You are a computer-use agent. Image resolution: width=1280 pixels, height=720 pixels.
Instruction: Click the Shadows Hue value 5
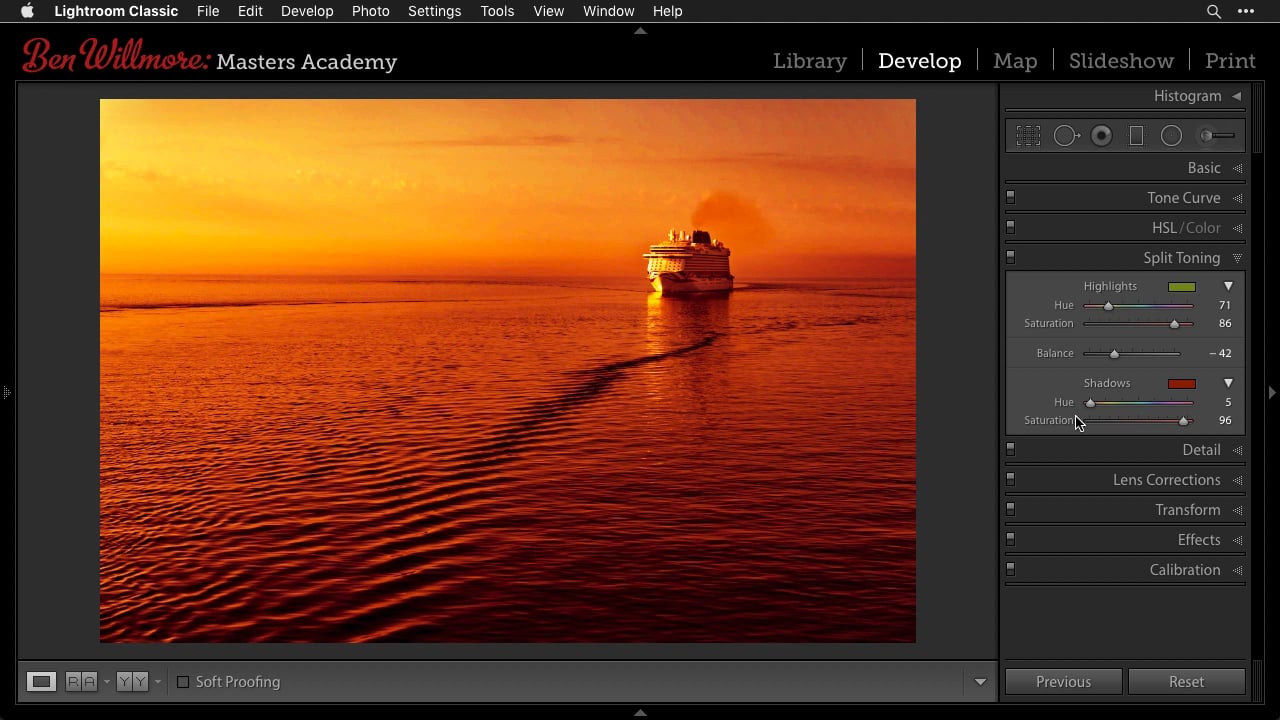click(x=1228, y=402)
